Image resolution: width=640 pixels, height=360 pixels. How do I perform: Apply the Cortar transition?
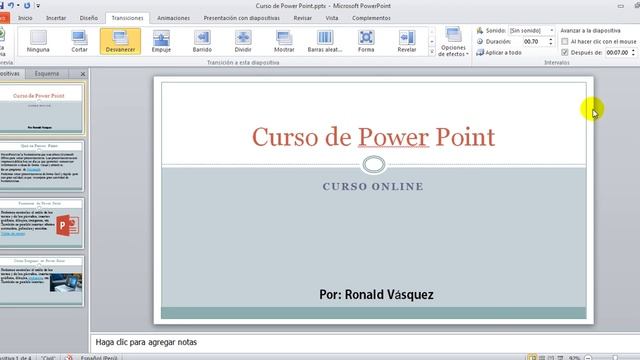click(x=79, y=41)
